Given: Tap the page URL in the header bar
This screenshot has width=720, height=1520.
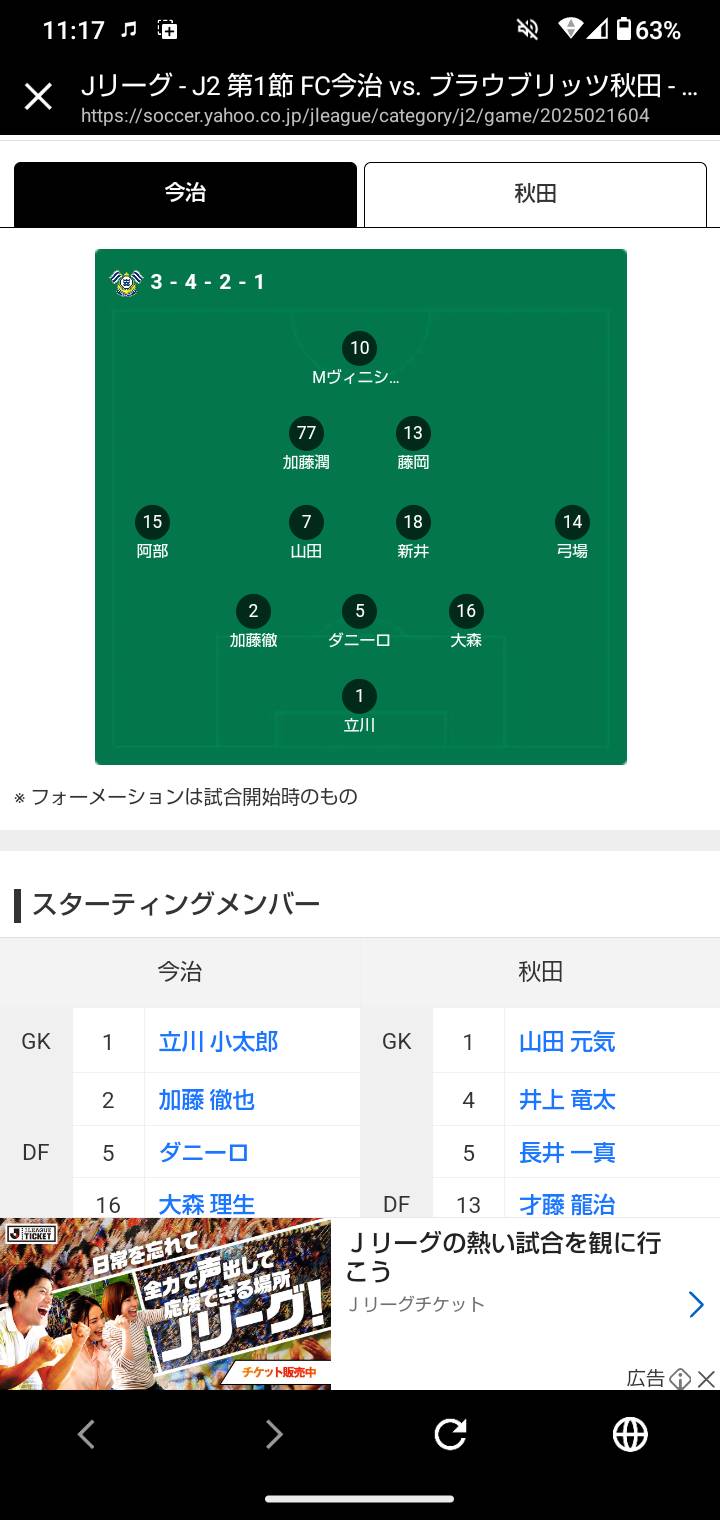Looking at the screenshot, I should point(365,116).
